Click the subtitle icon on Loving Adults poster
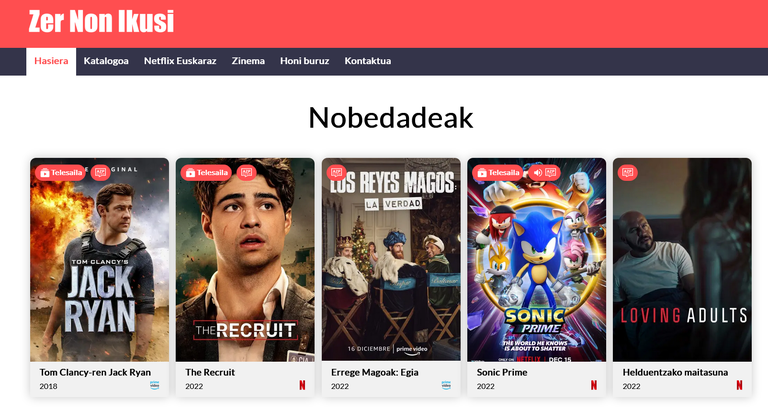This screenshot has height=410, width=768. click(627, 172)
